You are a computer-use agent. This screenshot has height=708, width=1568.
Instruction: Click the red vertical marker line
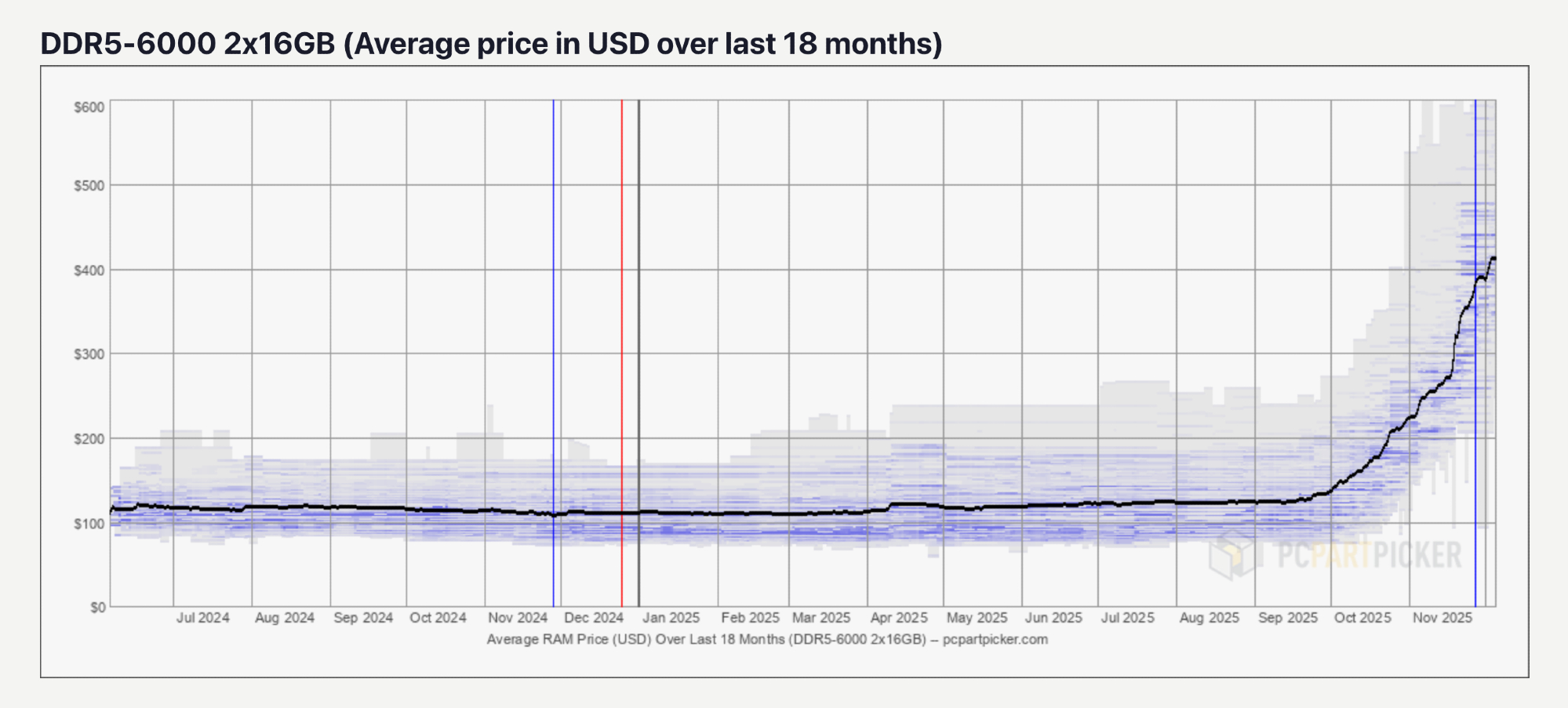[622, 353]
